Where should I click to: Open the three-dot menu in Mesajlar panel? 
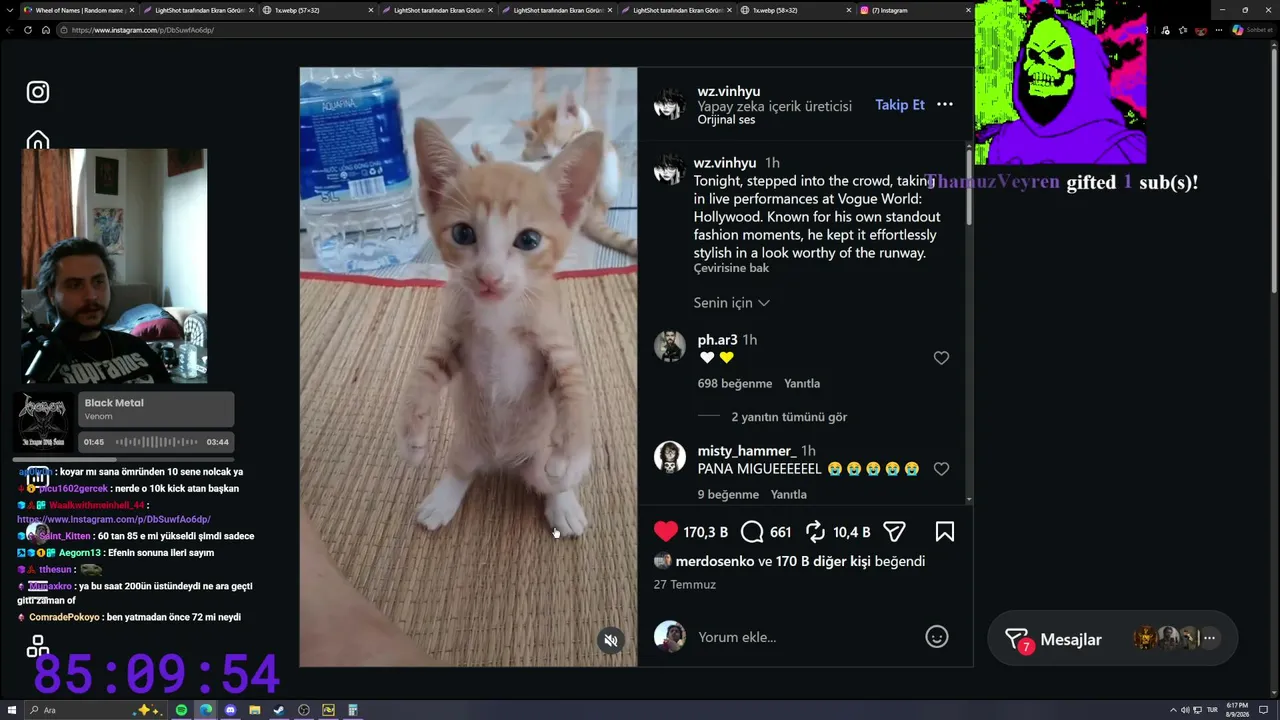point(1209,638)
